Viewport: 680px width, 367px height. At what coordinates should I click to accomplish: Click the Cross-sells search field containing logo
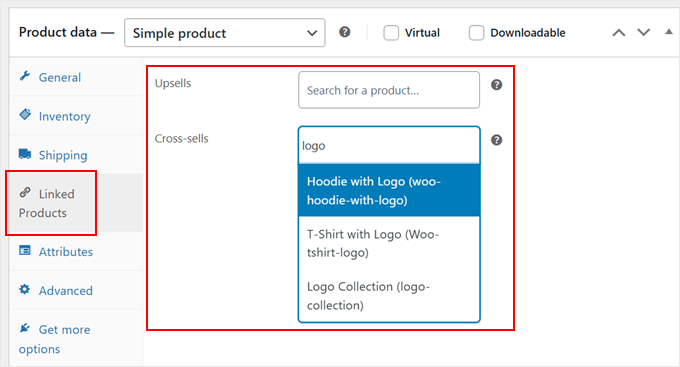pyautogui.click(x=389, y=145)
